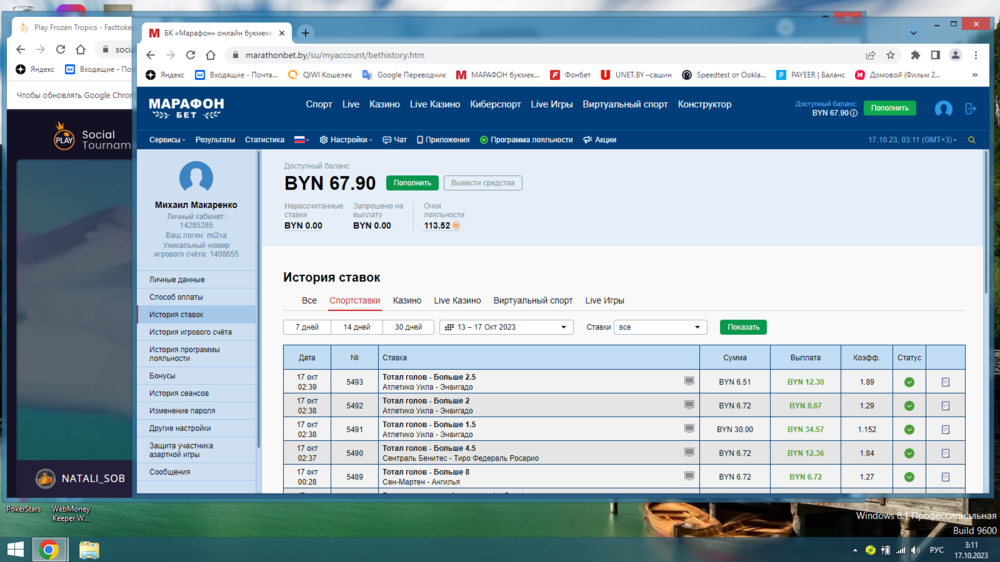Bookmark this page with the star icon
1000x562 pixels.
coord(890,55)
